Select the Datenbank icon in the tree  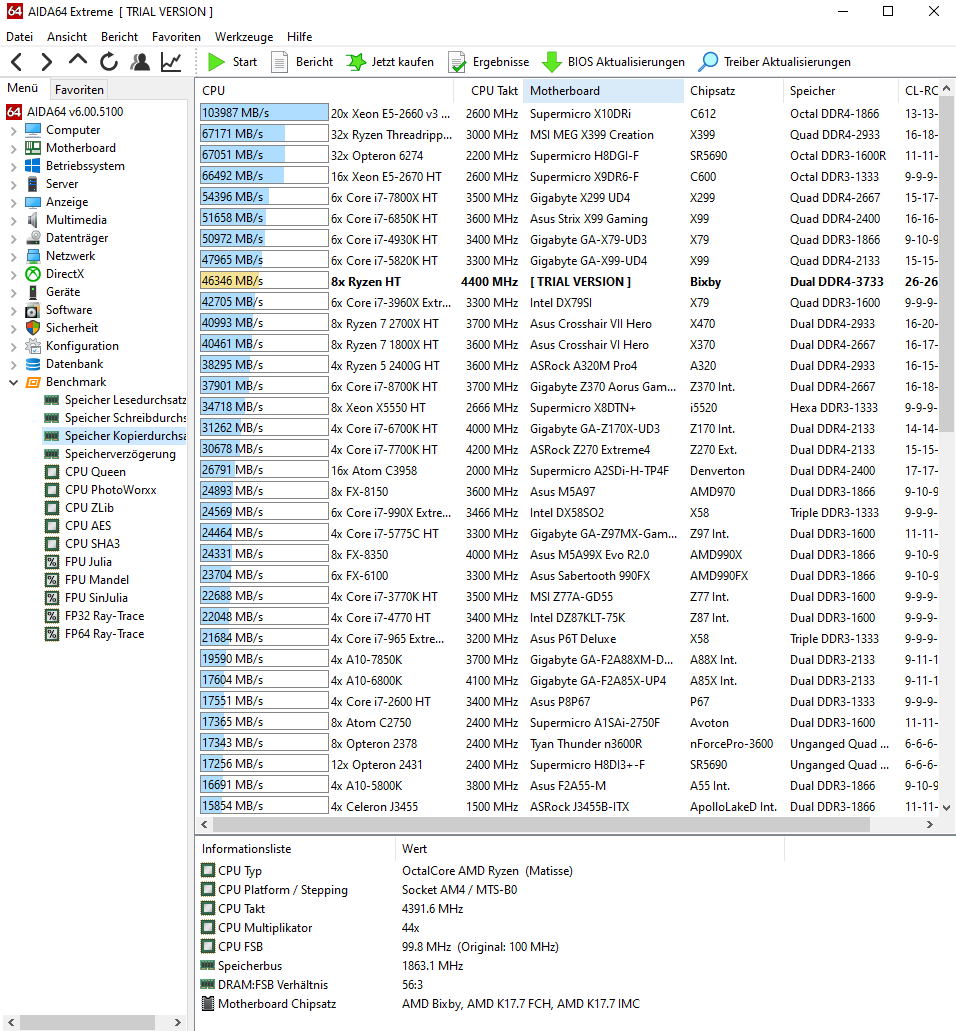click(x=33, y=364)
